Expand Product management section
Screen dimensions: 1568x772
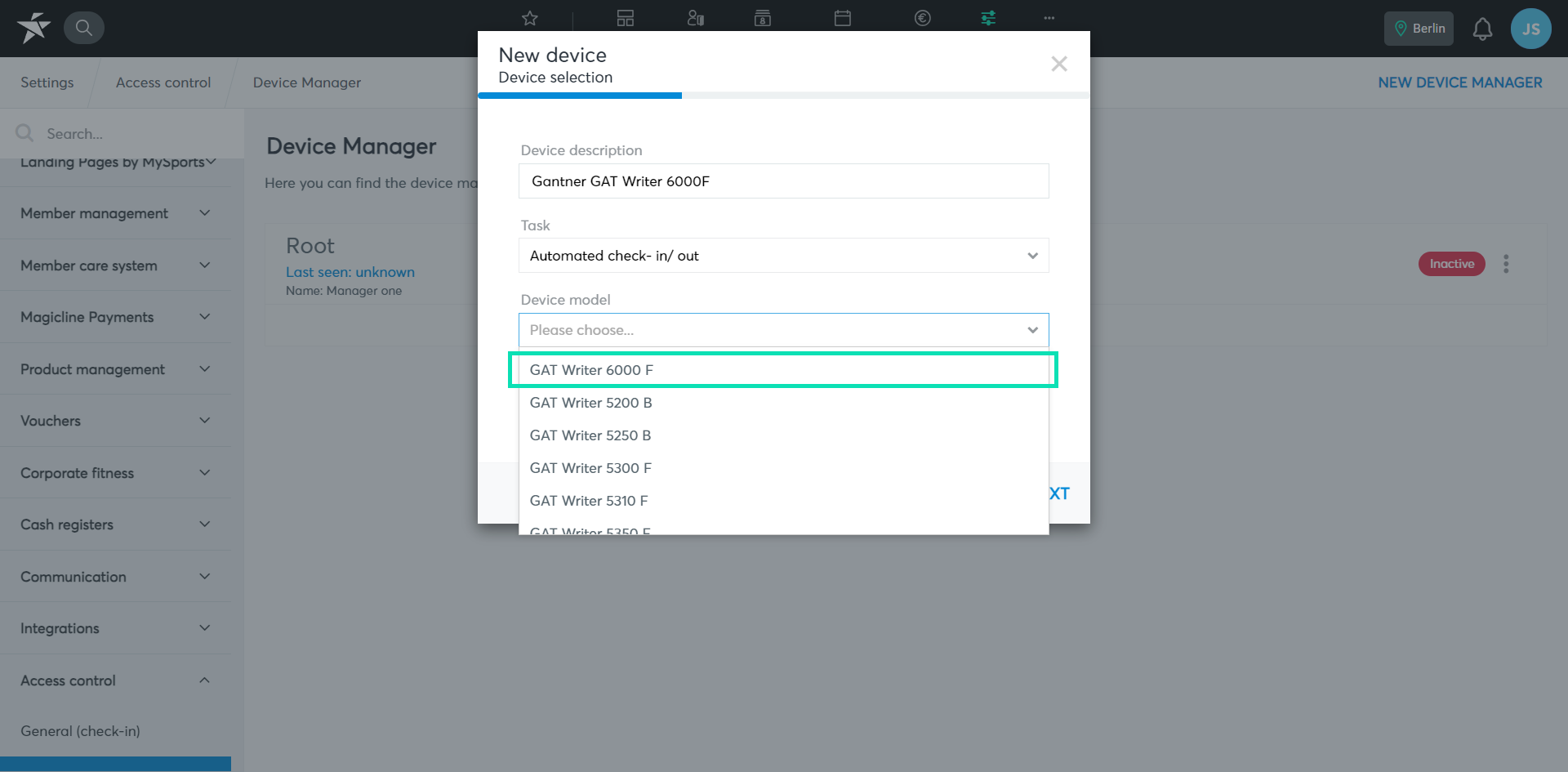[115, 369]
